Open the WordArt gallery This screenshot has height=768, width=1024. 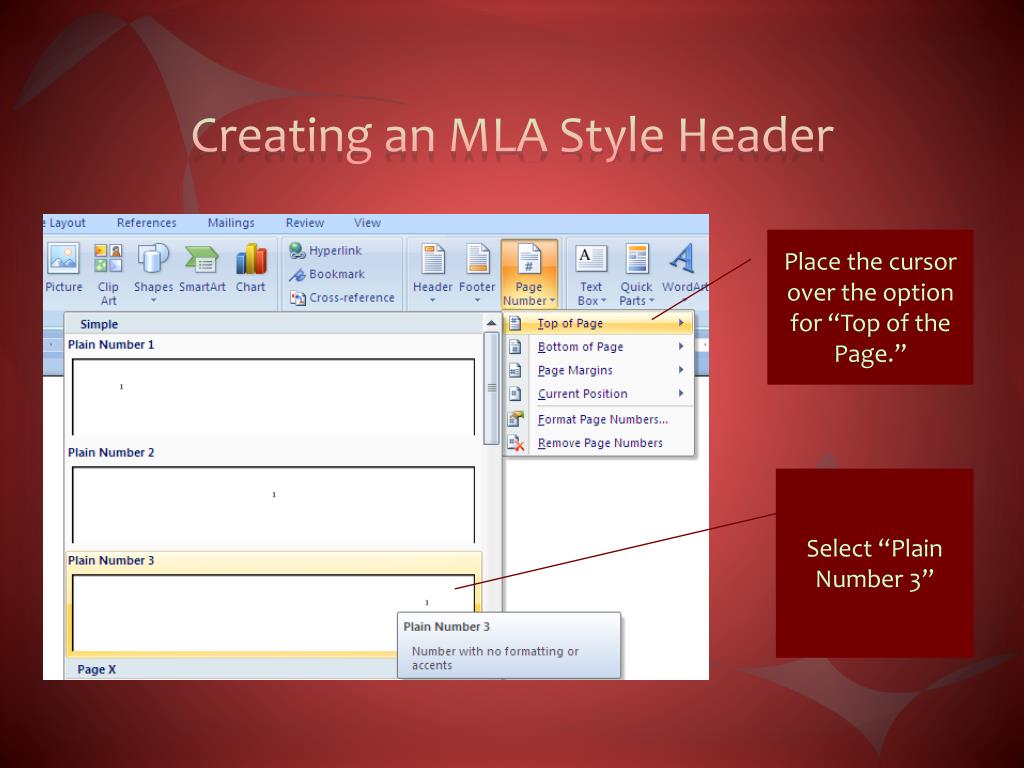pos(684,270)
